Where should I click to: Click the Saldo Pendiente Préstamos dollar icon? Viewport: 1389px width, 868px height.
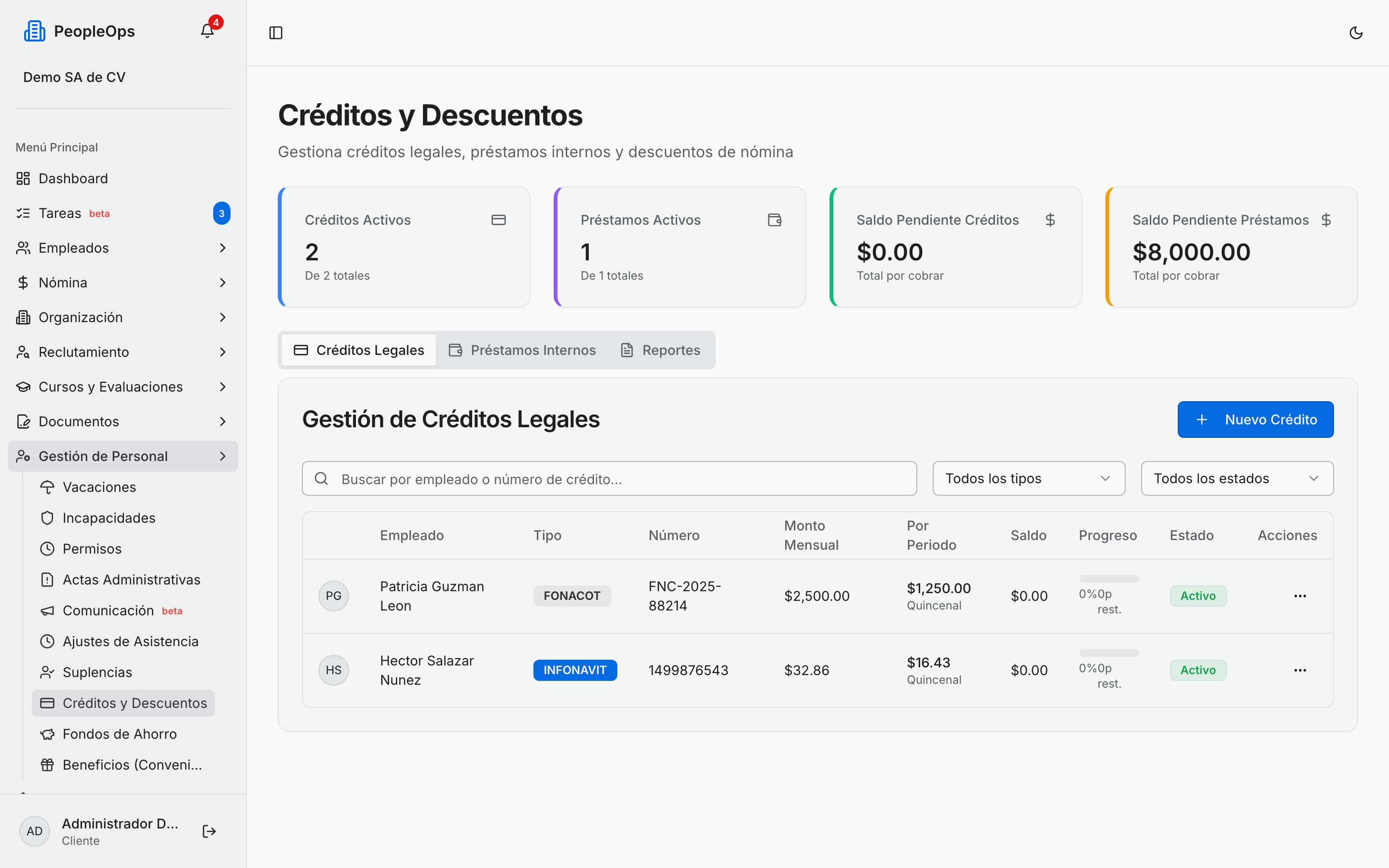[1326, 220]
